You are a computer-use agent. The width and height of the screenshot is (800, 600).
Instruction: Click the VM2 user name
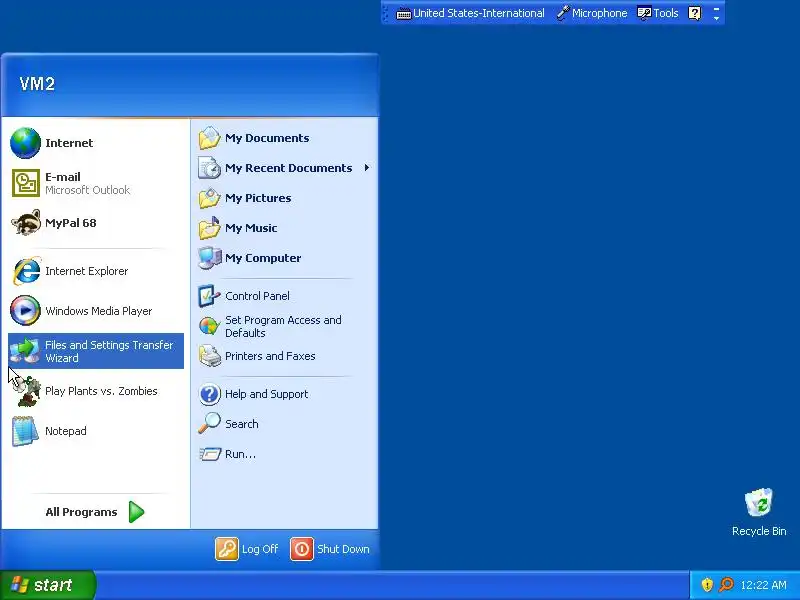(x=37, y=84)
